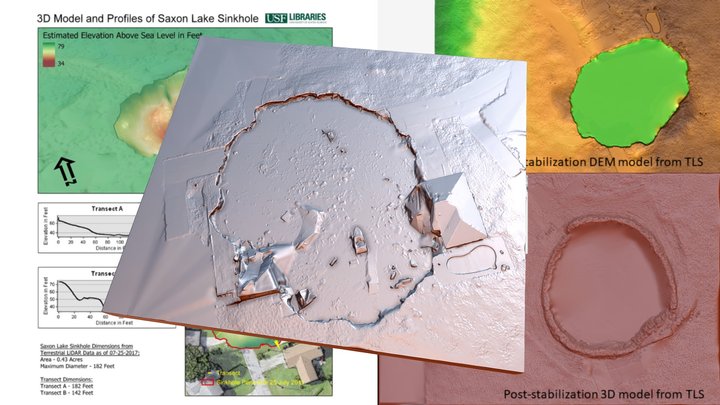Click the yellow Transect legend marker in aerial photo
This screenshot has width=720, height=405.
210,373
